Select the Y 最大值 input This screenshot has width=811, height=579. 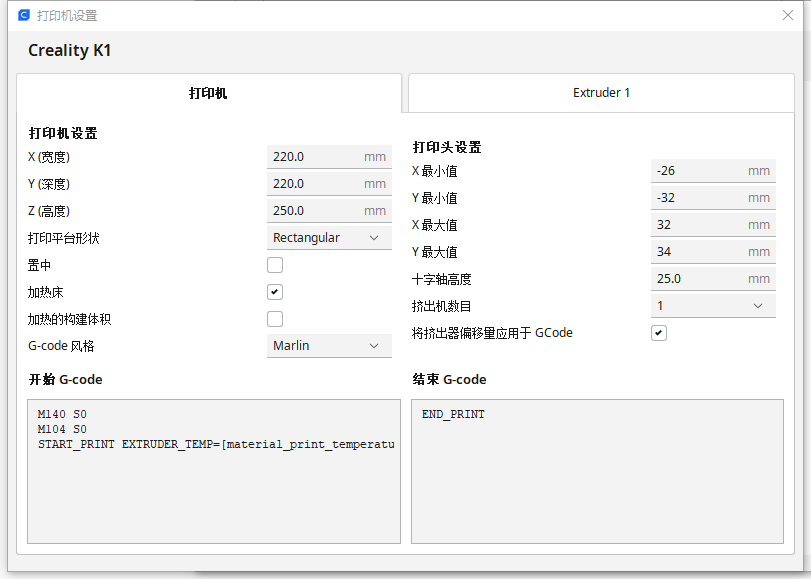tap(713, 251)
